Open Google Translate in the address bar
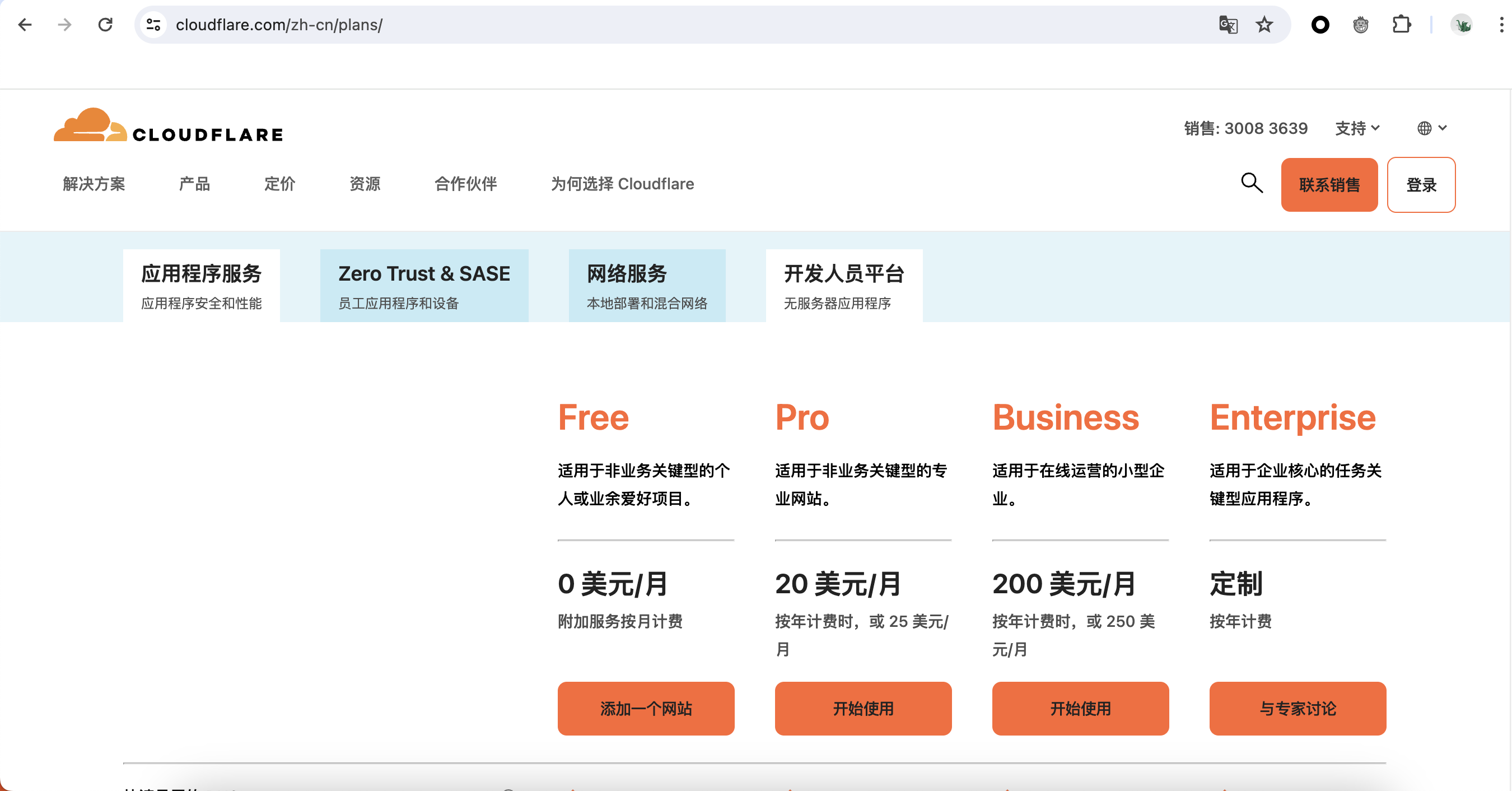1512x791 pixels. click(1229, 25)
